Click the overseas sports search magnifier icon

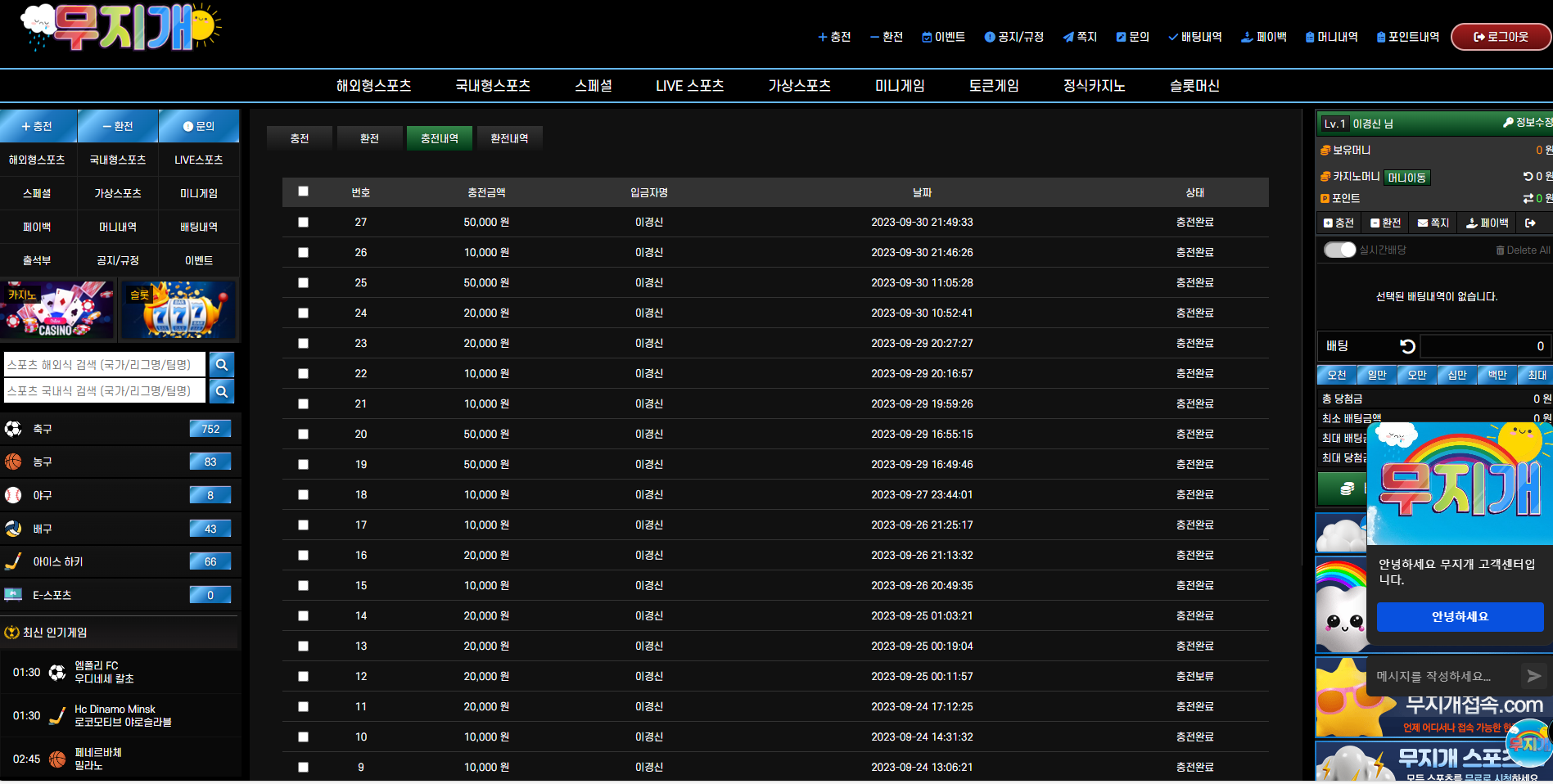point(221,365)
